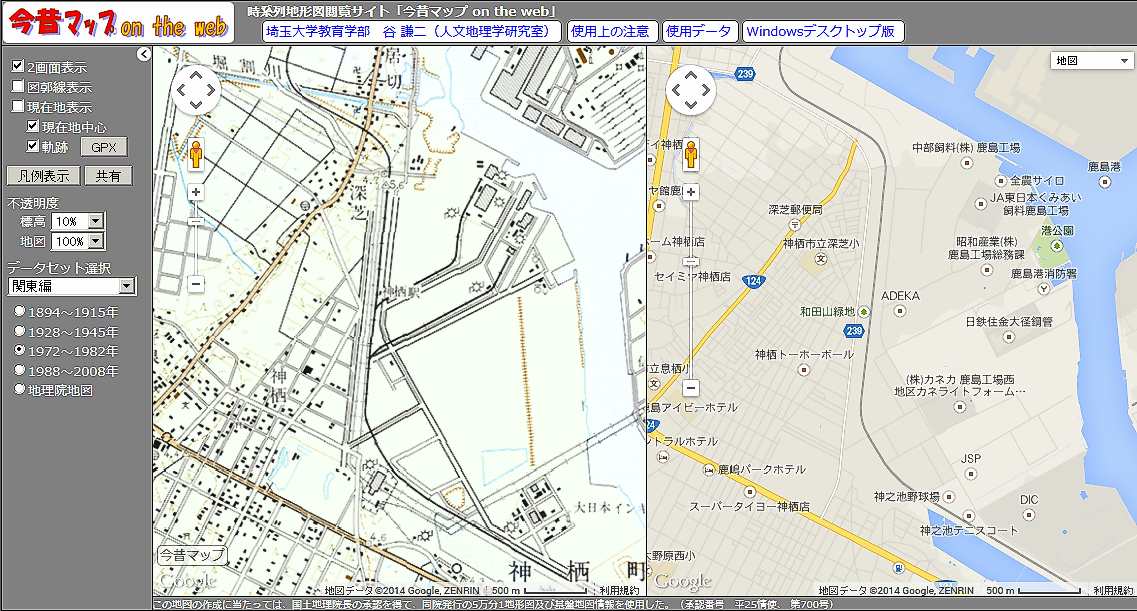Enable the 現在地表示 checkbox
Screen dimensions: 1137x611
[17, 106]
